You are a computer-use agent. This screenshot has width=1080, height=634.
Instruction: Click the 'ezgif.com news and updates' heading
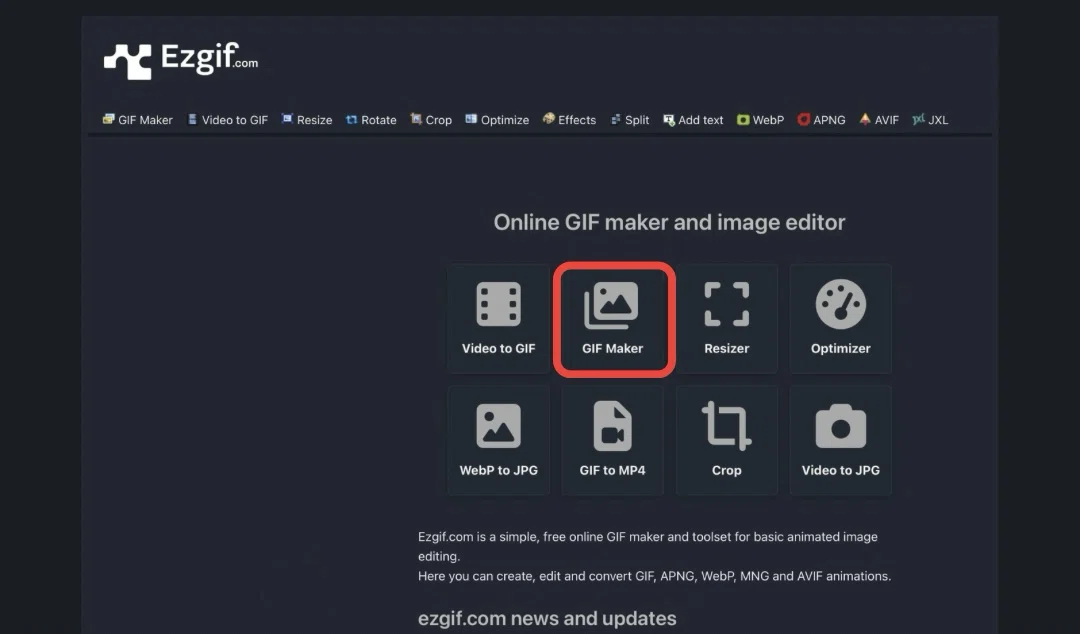547,618
